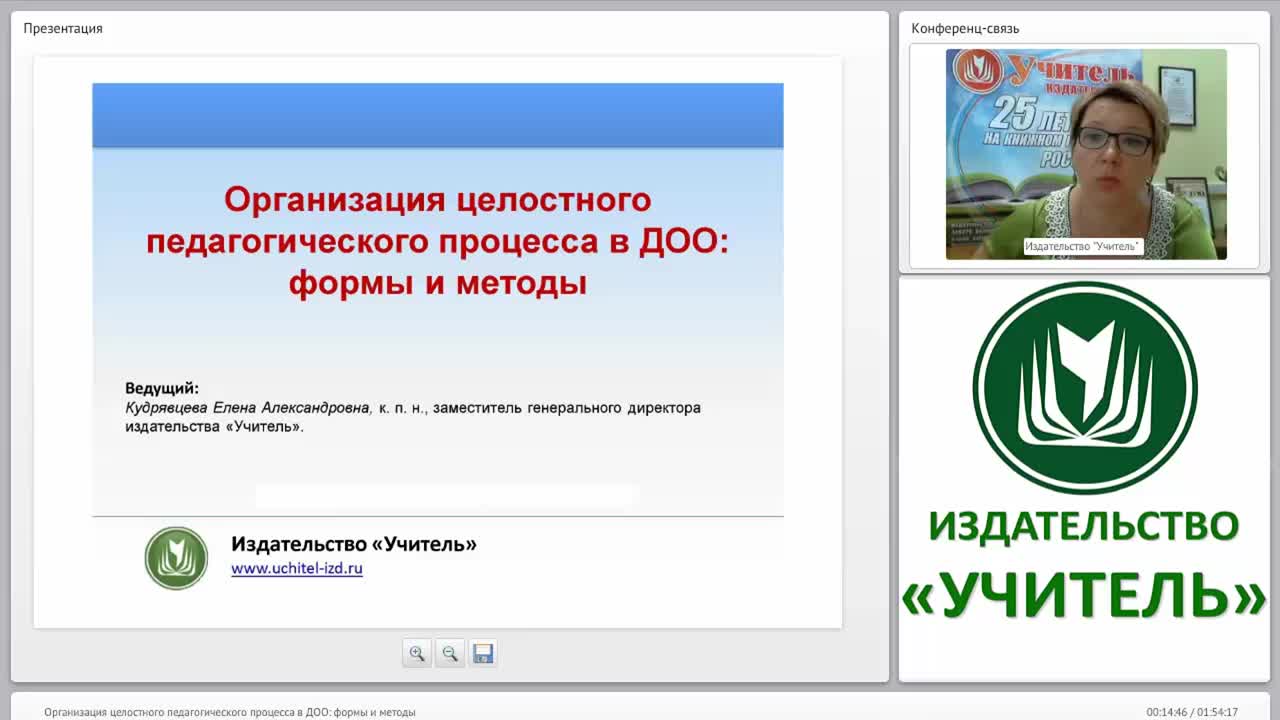Click the Конференц-связь panel title
This screenshot has width=1280, height=720.
(x=965, y=28)
